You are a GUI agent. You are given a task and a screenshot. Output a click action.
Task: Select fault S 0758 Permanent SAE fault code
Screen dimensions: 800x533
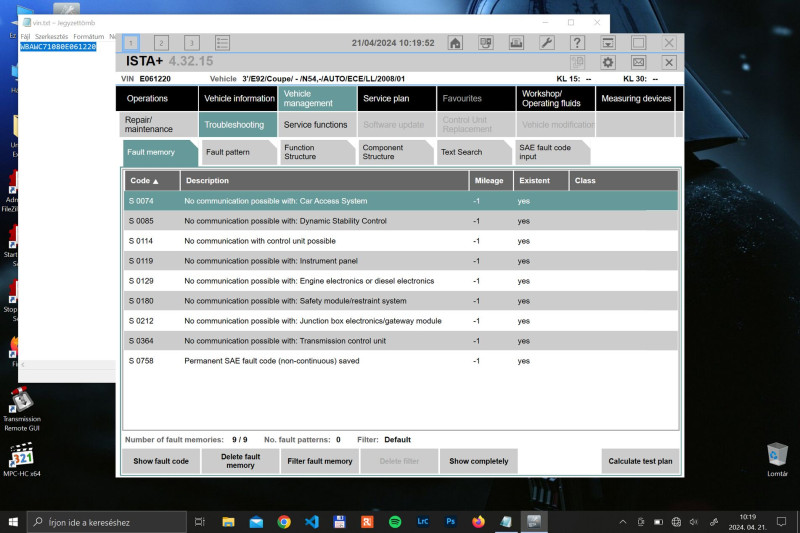pos(401,361)
